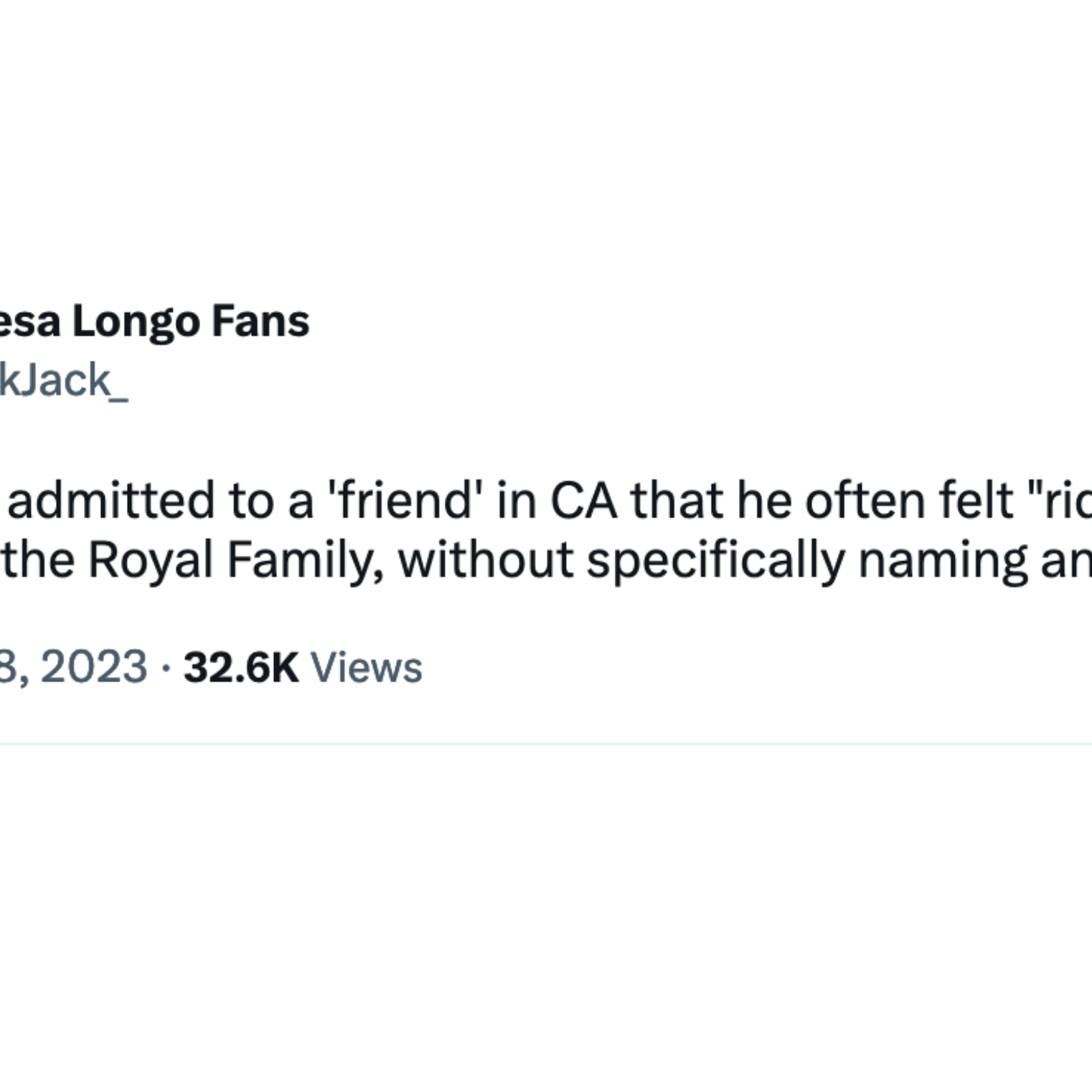Image resolution: width=1092 pixels, height=1092 pixels.
Task: Click the words 'that he' in tweet
Action: 711,500
